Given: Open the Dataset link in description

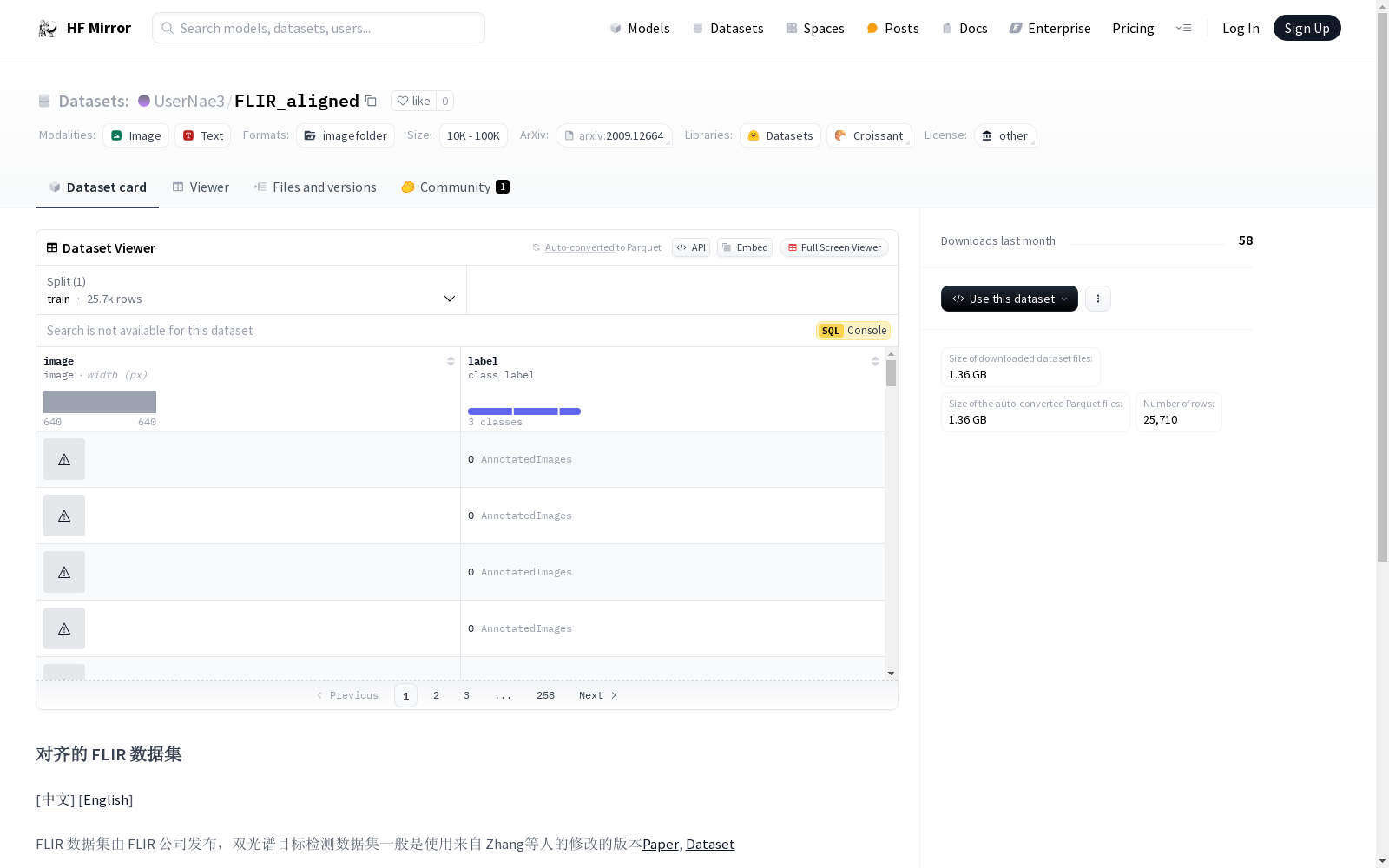Looking at the screenshot, I should [710, 844].
